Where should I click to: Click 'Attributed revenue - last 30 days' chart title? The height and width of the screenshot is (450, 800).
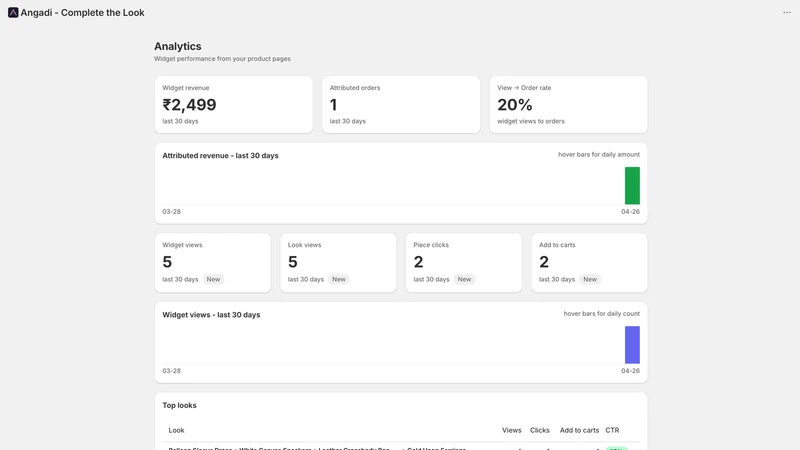(220, 156)
